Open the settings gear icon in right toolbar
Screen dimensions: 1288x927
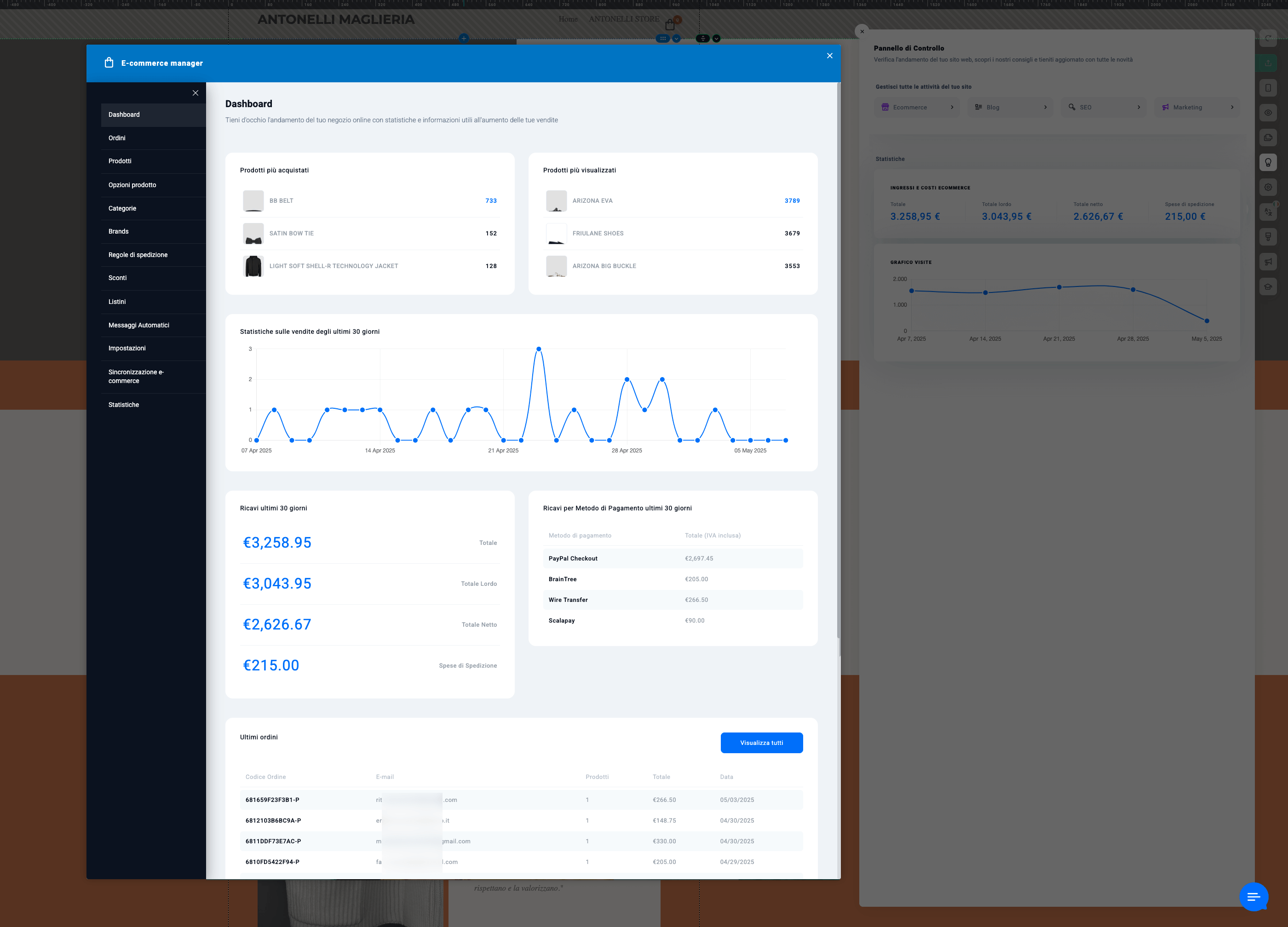click(x=1268, y=187)
